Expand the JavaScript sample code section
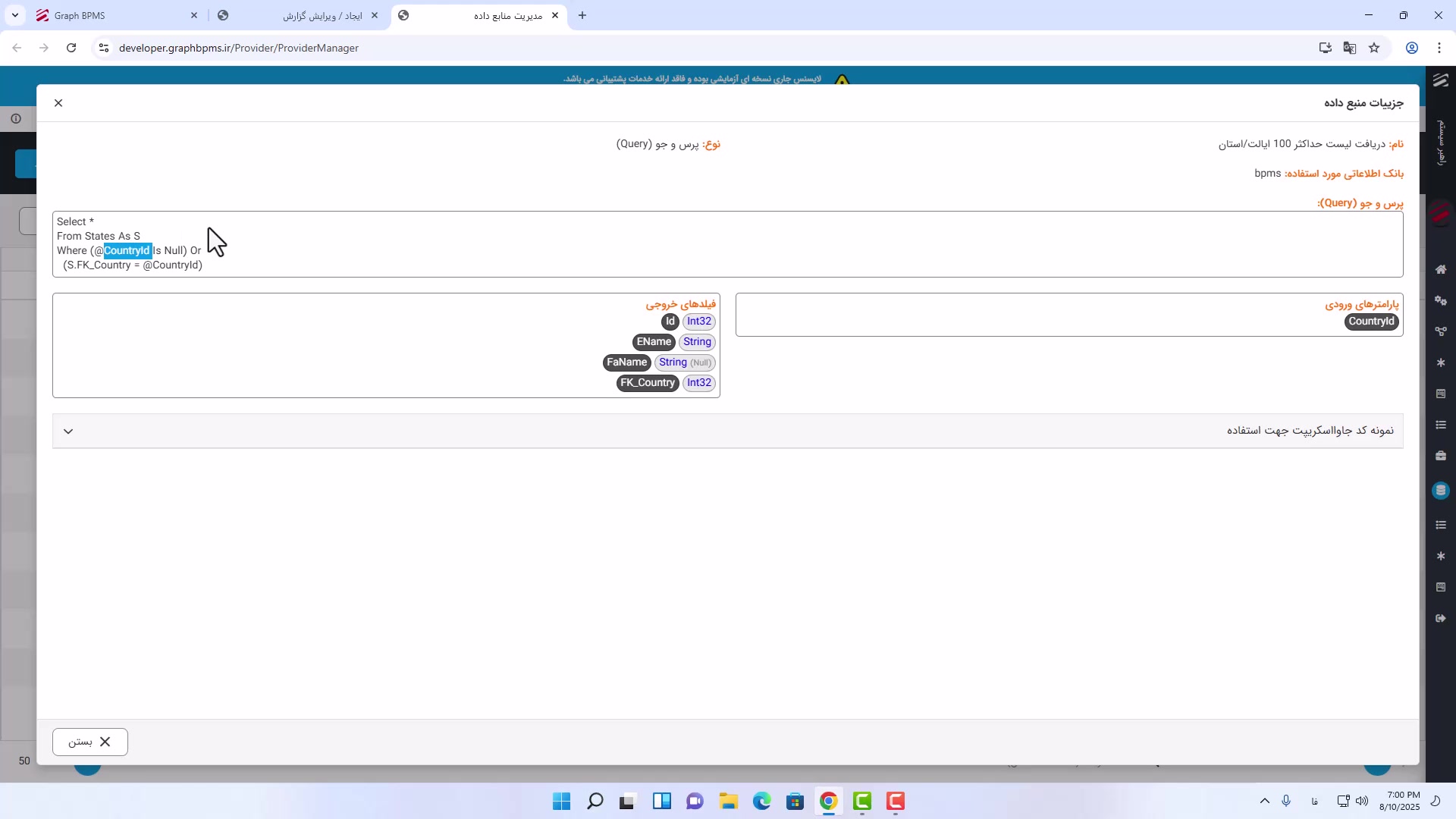1456x819 pixels. point(68,431)
